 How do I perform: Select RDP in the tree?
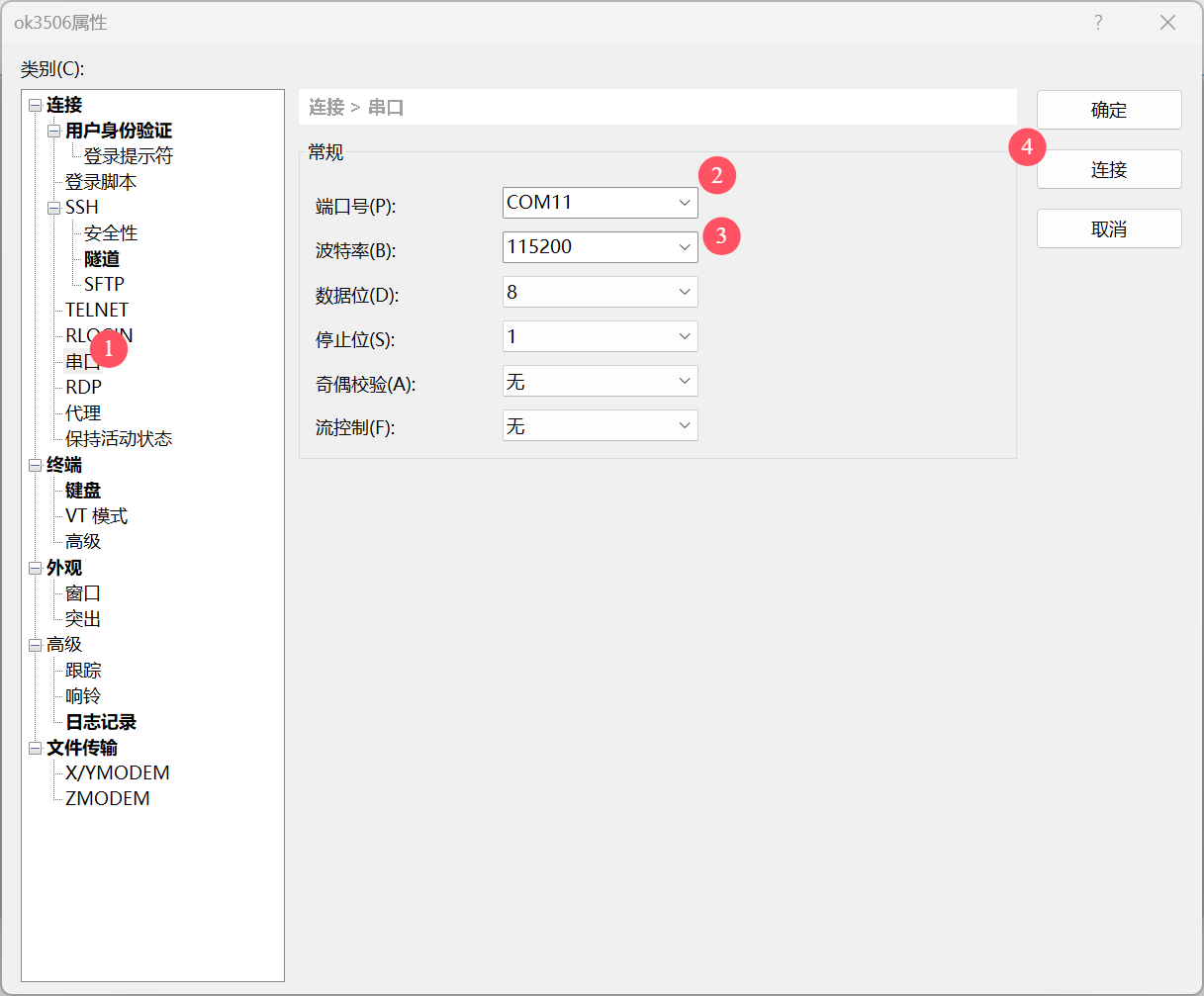[x=83, y=388]
